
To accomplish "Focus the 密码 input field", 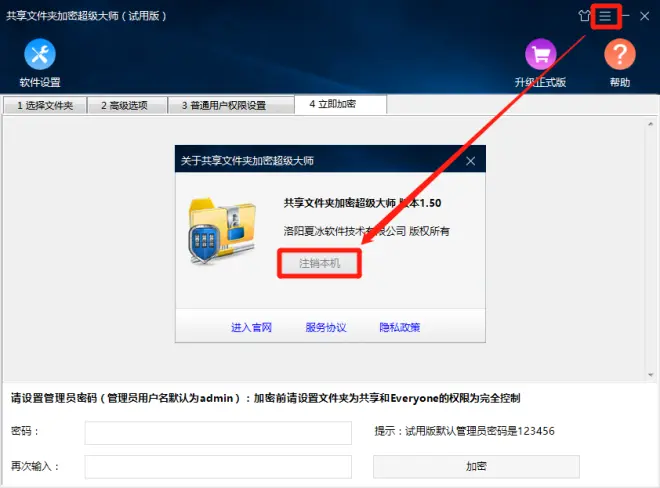I will pos(218,432).
